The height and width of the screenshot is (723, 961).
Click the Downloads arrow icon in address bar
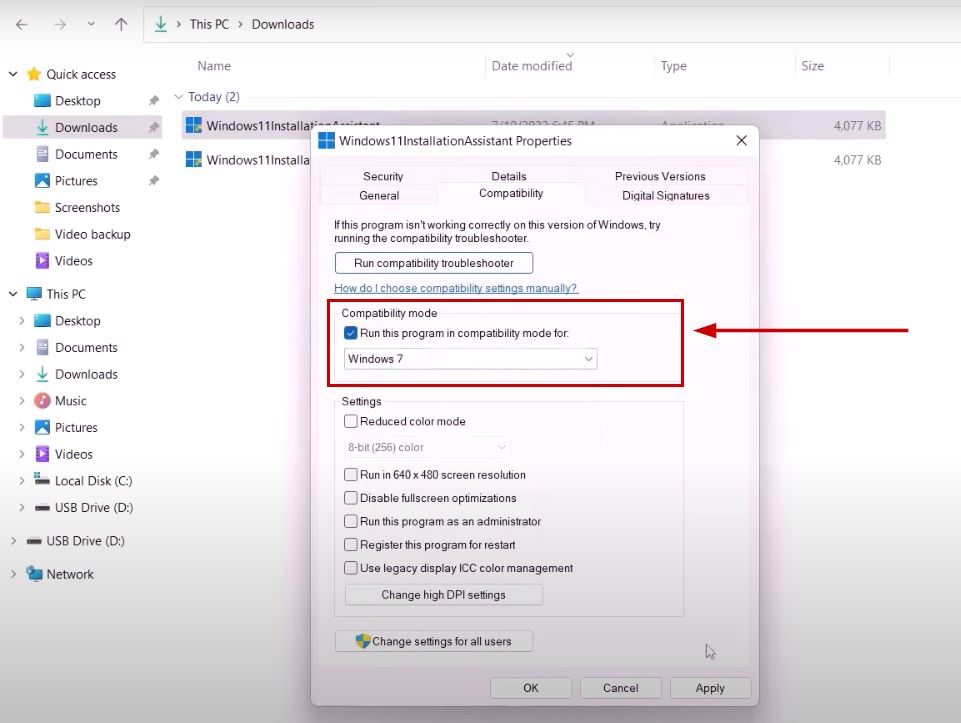(x=161, y=25)
